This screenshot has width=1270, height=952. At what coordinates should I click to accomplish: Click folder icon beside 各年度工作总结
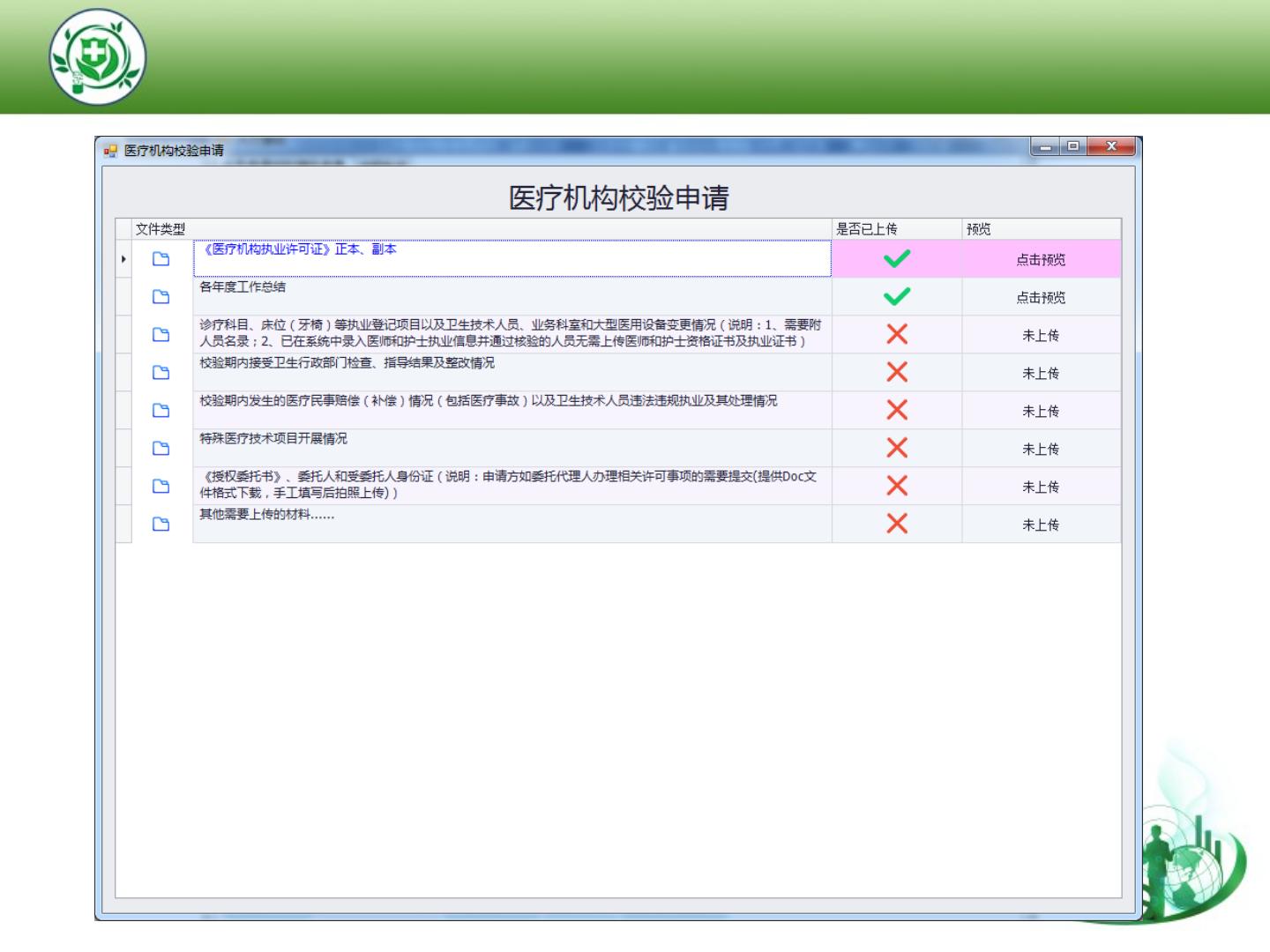[161, 297]
